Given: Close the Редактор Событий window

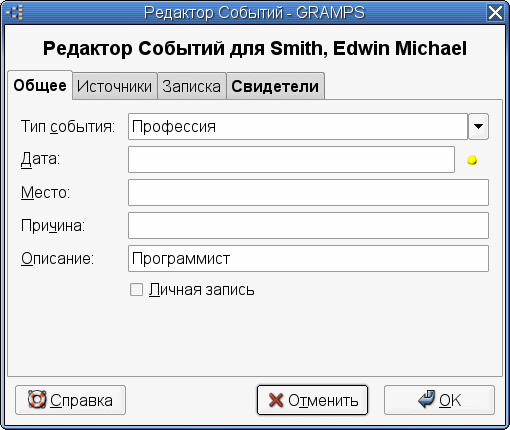Looking at the screenshot, I should [495, 13].
